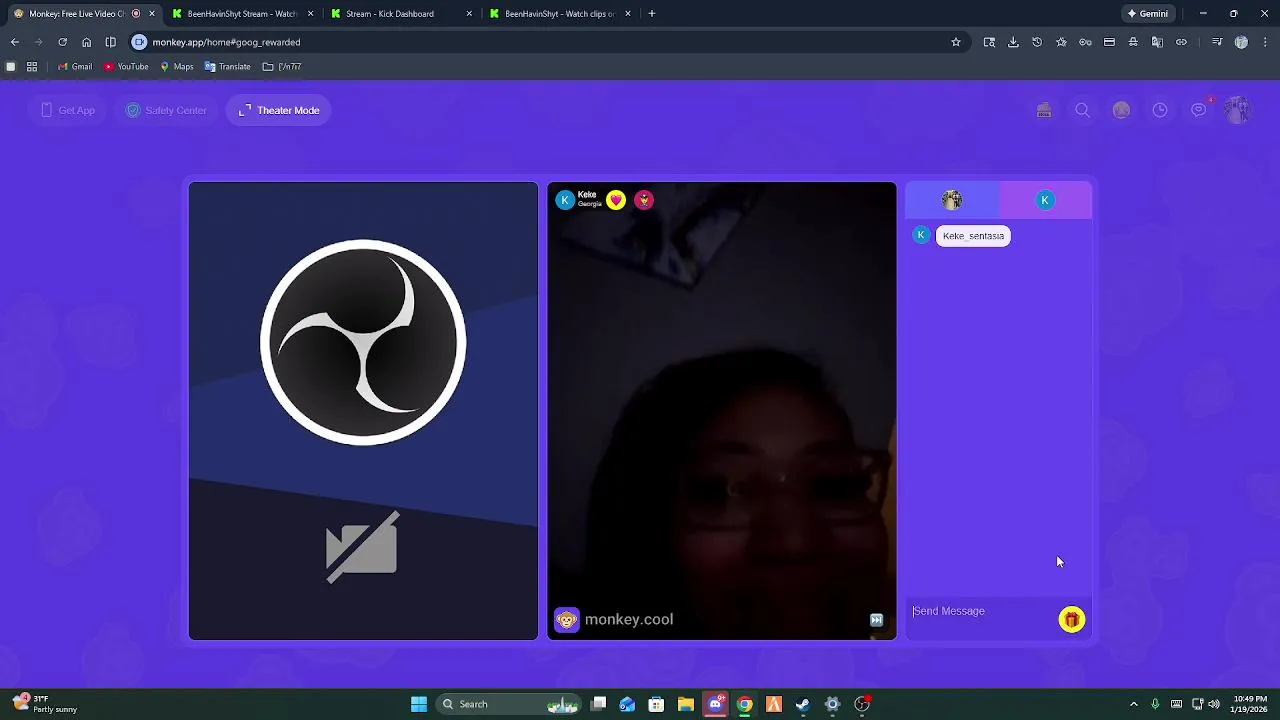Toggle the browser side panel
This screenshot has height=720, width=1280.
pos(110,42)
